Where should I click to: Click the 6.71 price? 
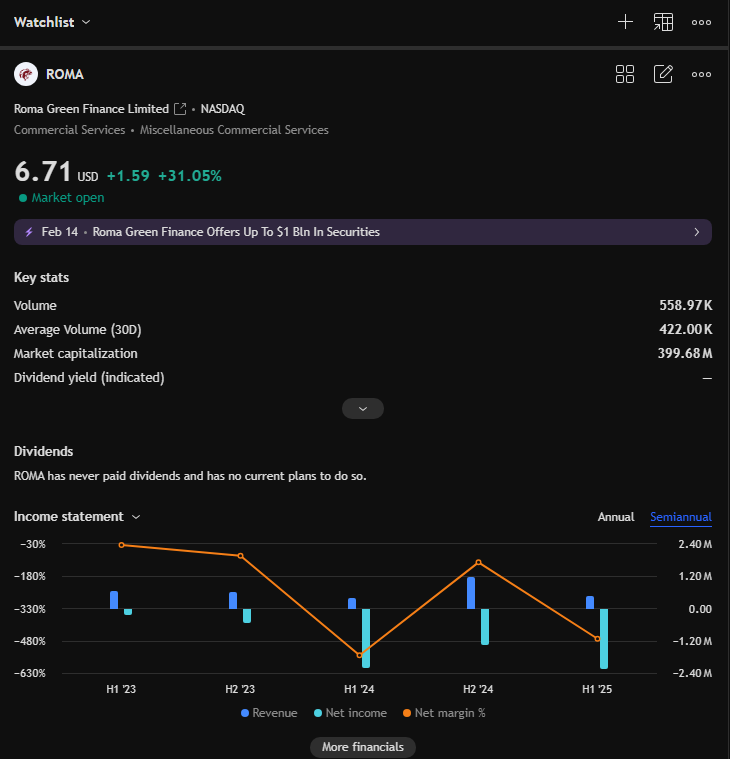(43, 172)
